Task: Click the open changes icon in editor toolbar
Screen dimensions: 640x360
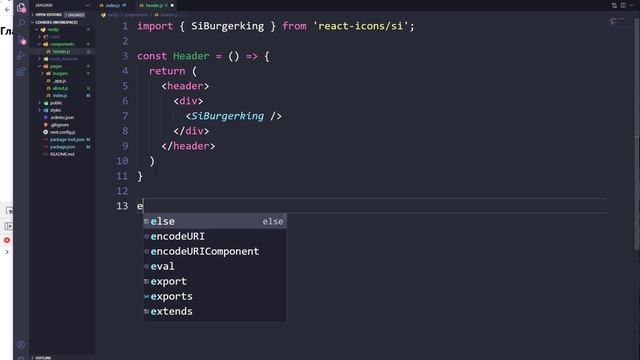Action: [614, 5]
